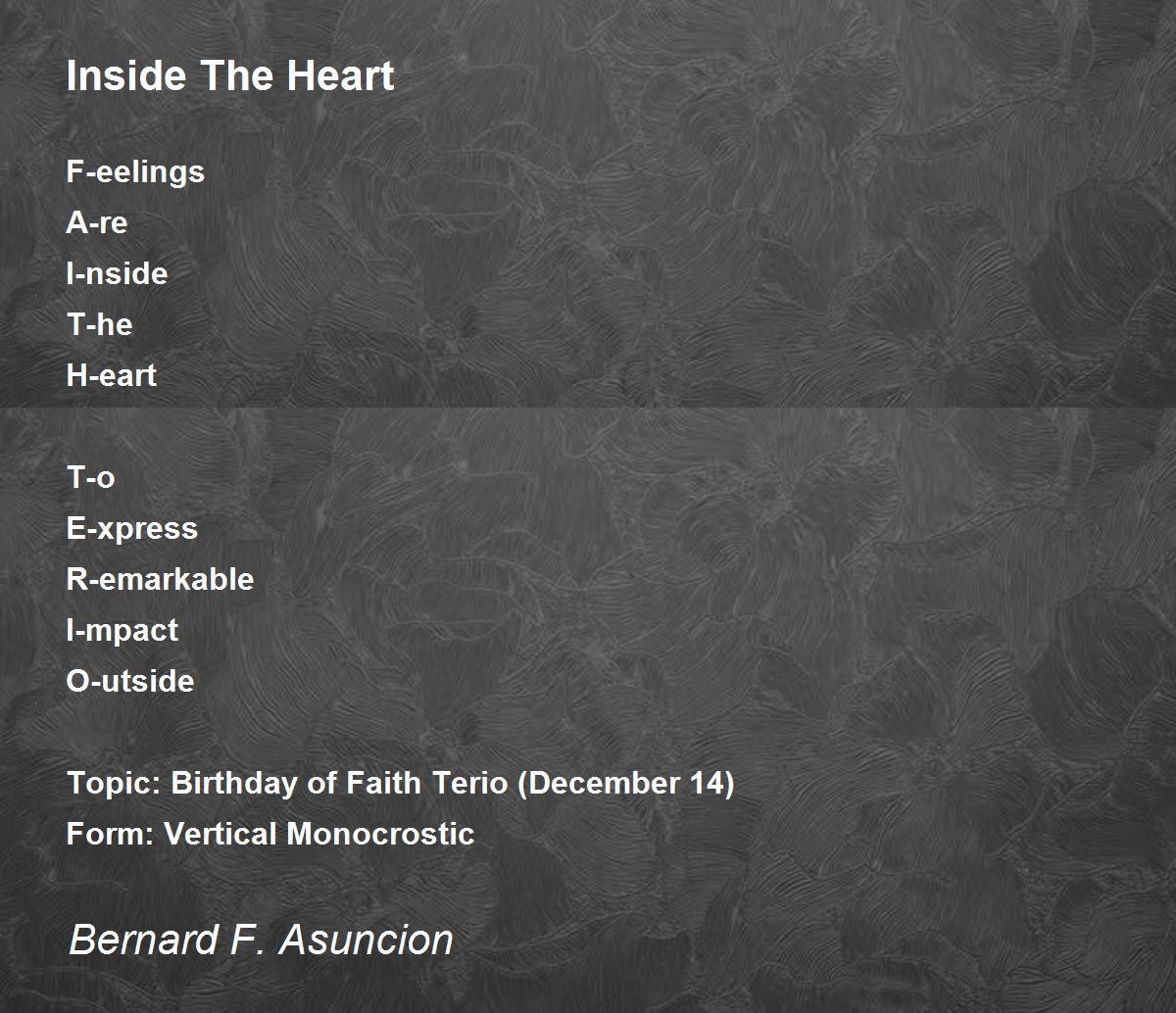Click the line T-o
Viewport: 1176px width, 1013px height.
[x=90, y=477]
